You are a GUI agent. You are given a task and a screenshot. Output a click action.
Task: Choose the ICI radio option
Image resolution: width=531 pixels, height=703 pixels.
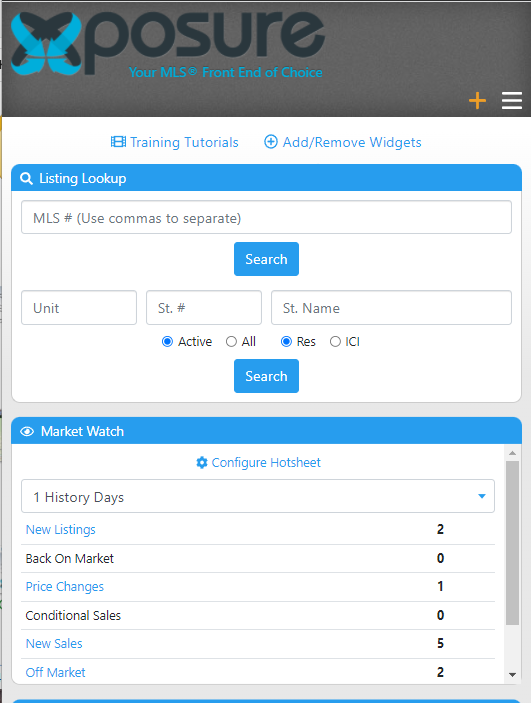point(335,342)
